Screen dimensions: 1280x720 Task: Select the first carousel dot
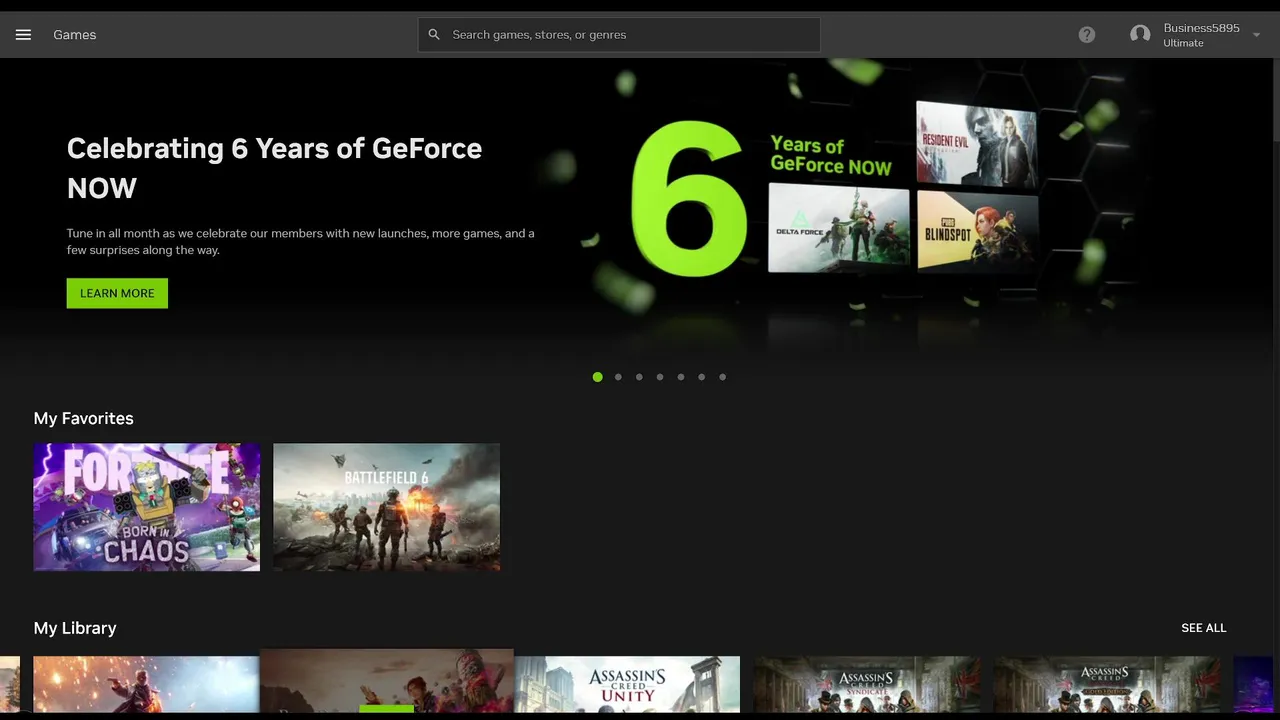pyautogui.click(x=598, y=377)
